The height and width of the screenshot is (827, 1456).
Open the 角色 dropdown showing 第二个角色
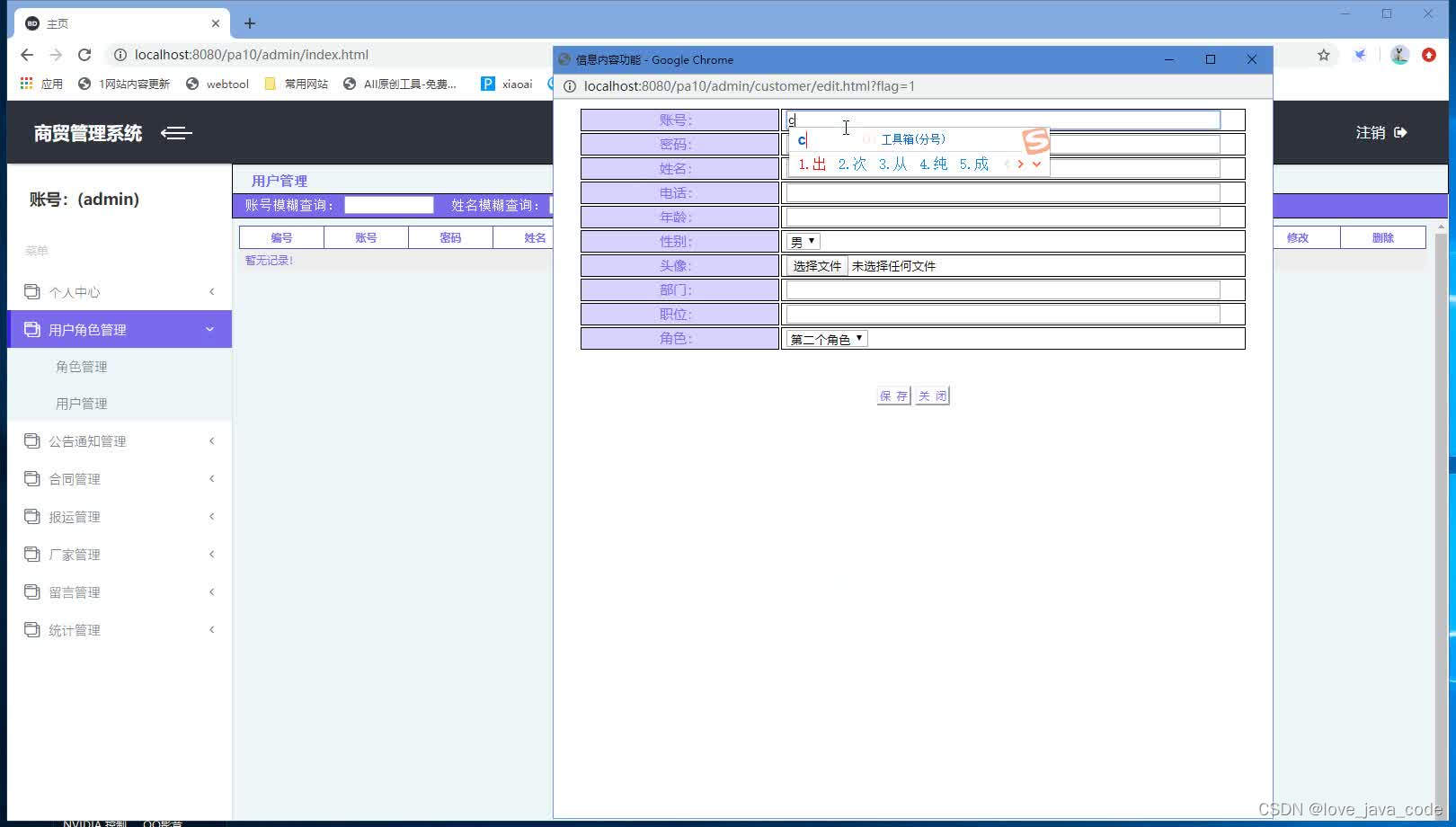point(827,339)
